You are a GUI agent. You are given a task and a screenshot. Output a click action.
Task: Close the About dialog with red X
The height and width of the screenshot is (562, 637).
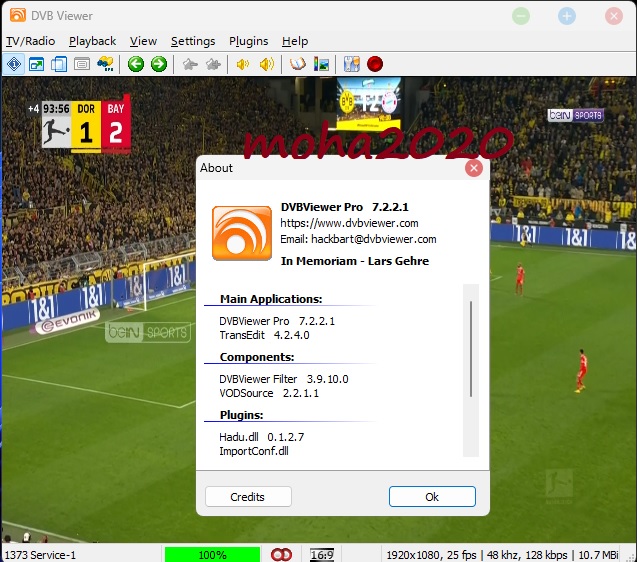[474, 168]
